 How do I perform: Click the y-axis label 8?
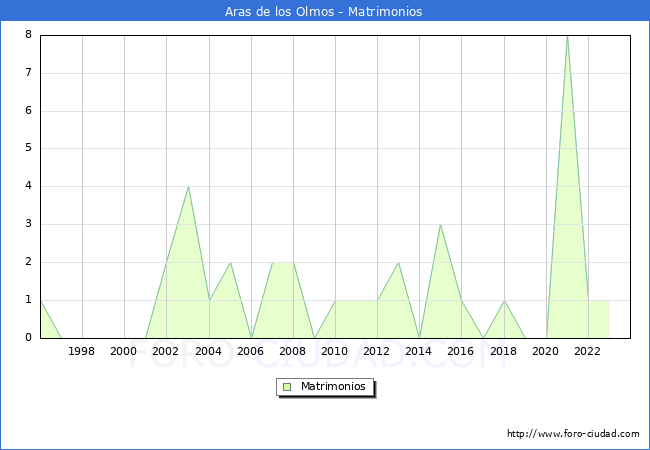[x=29, y=35]
